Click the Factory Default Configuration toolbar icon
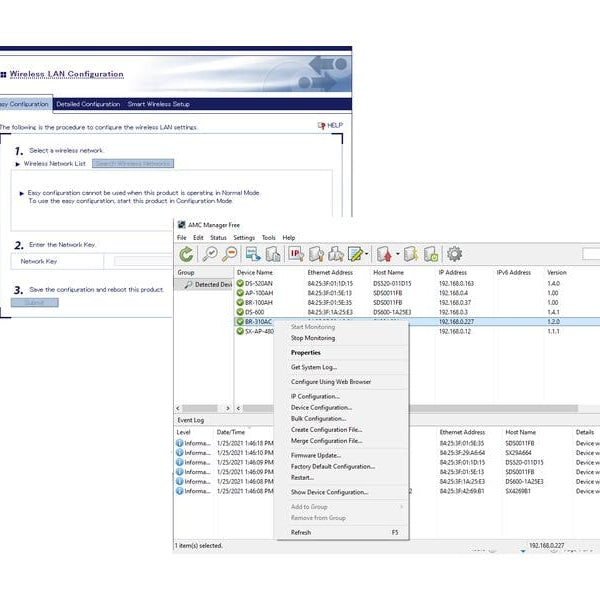This screenshot has width=600, height=600. click(411, 254)
